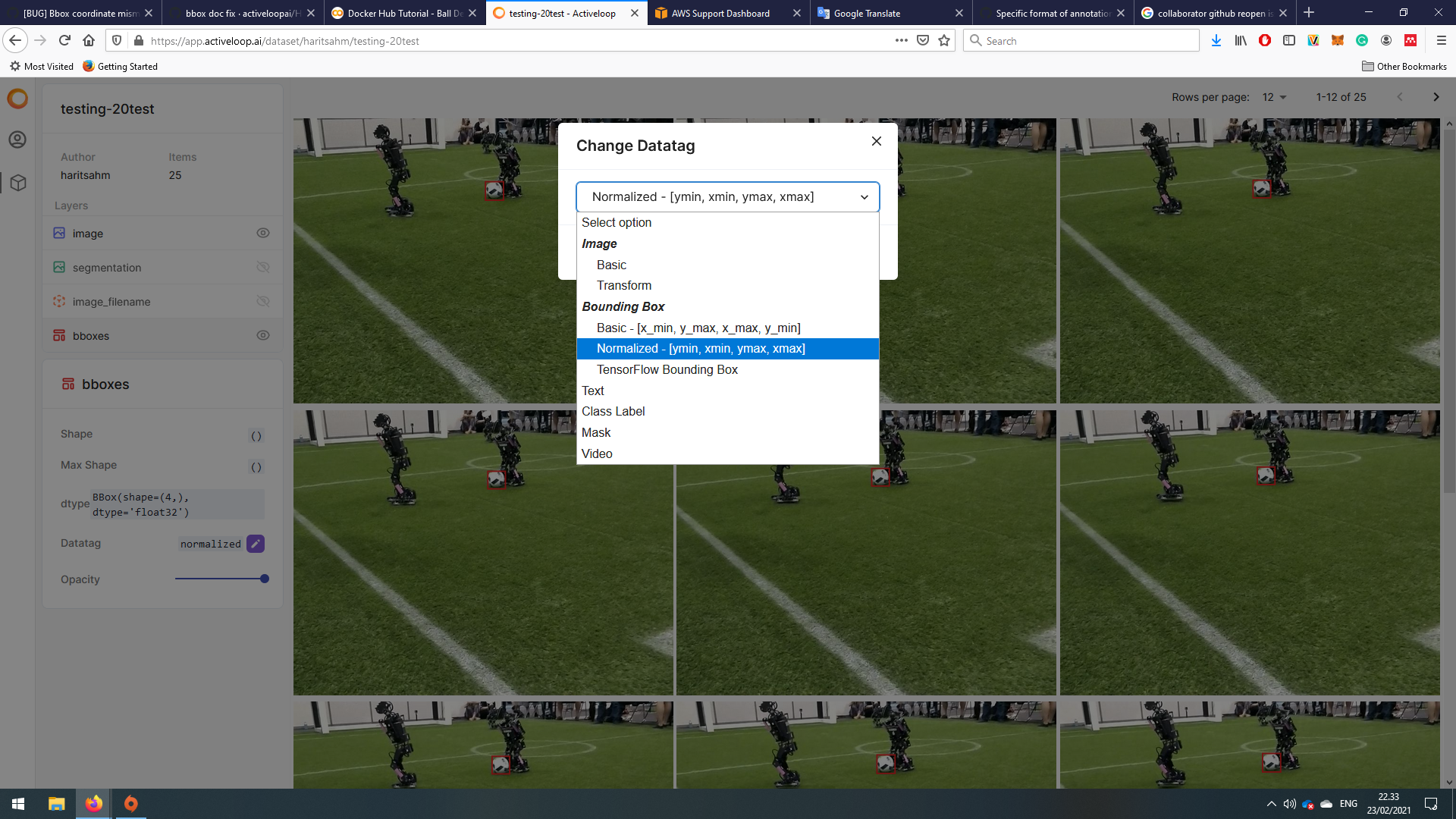Select TensorFlow Bounding Box option
Image resolution: width=1456 pixels, height=819 pixels.
click(727, 369)
